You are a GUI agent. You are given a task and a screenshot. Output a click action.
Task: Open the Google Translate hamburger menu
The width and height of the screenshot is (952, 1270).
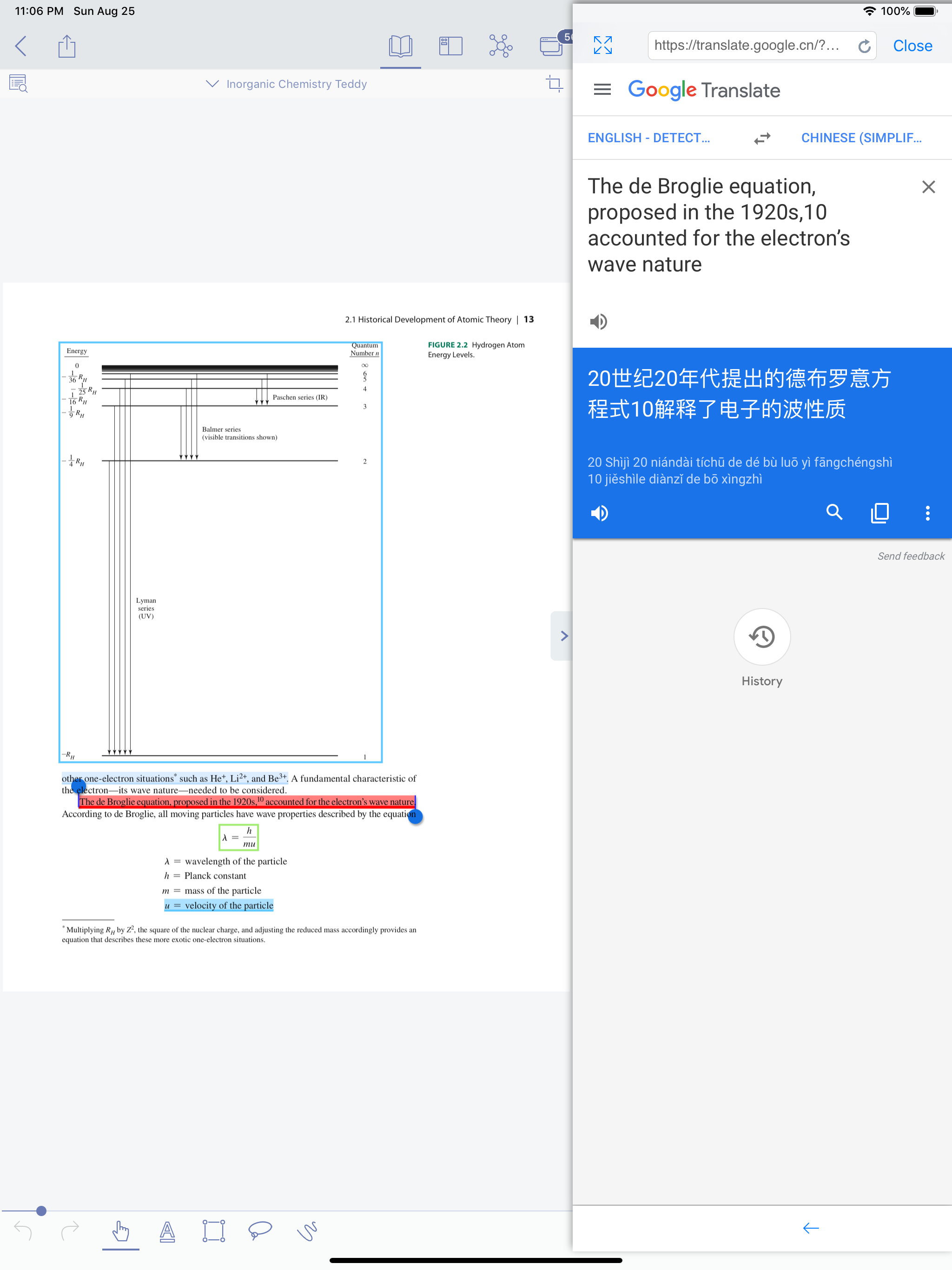coord(602,90)
